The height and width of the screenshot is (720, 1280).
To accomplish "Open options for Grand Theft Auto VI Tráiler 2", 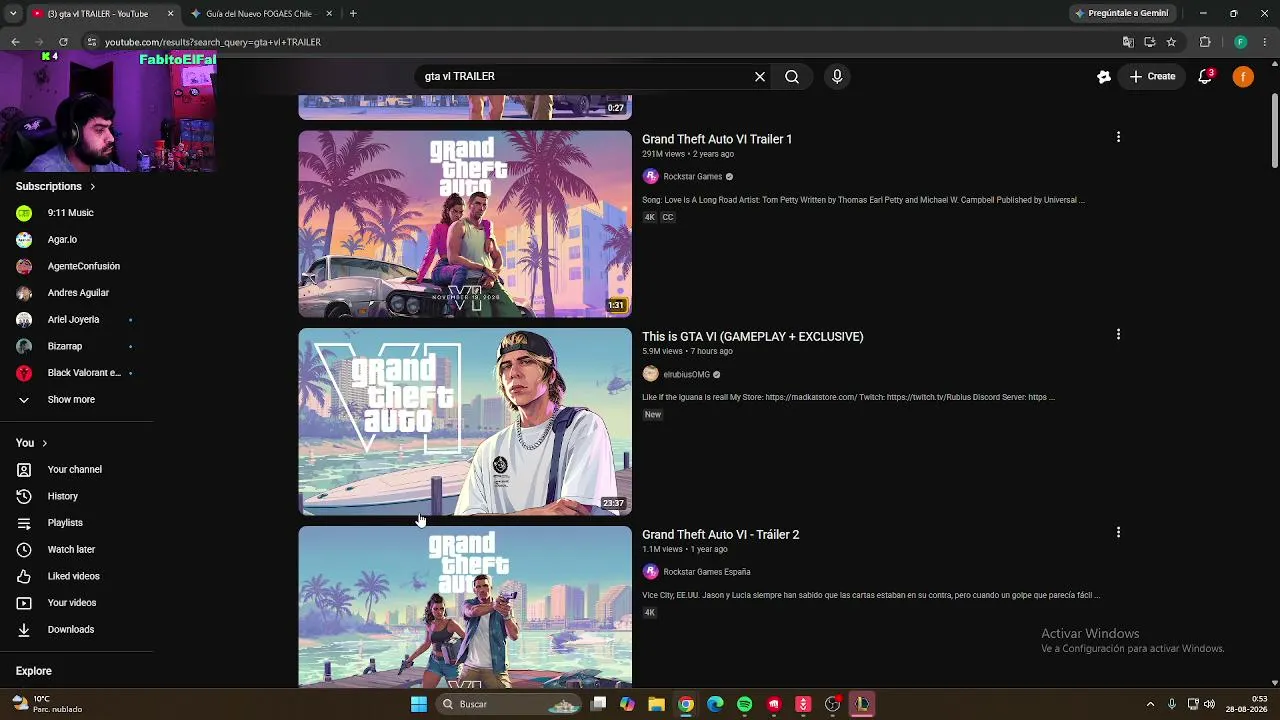I will coord(1118,532).
